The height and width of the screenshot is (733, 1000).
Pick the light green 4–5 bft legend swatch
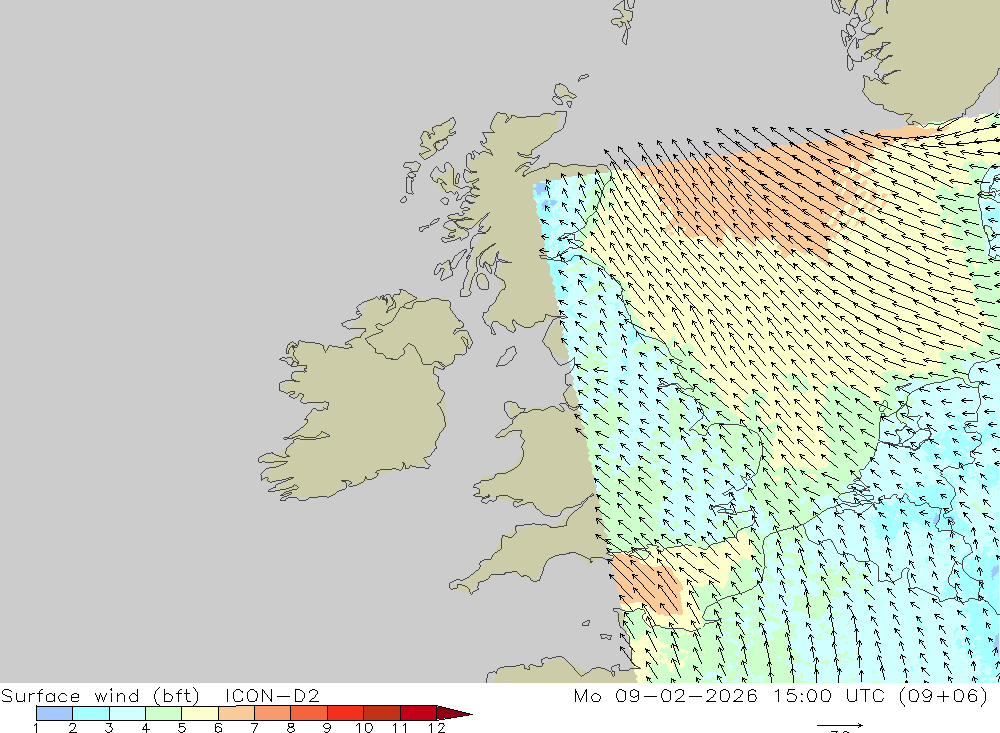tap(163, 713)
